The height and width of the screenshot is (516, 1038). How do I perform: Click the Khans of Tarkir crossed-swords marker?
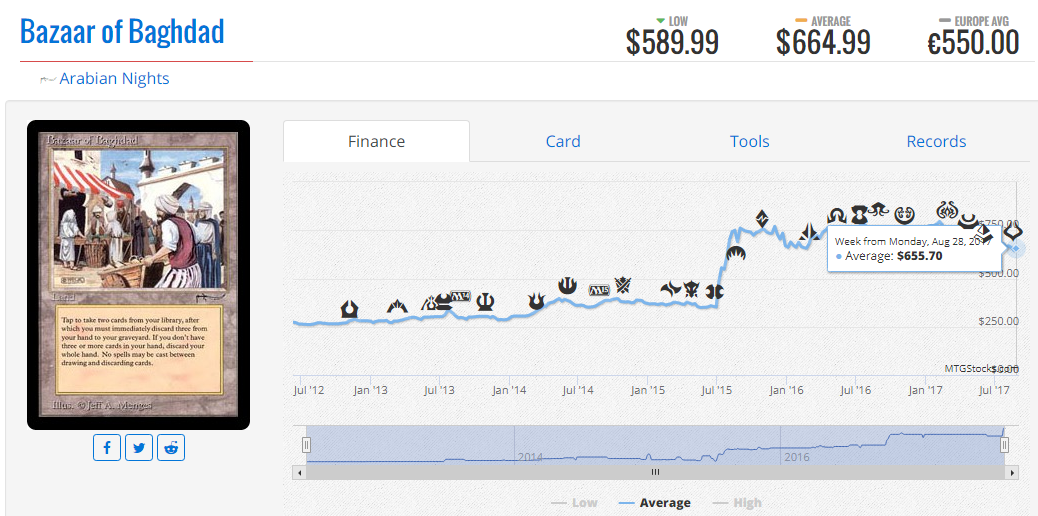622,285
